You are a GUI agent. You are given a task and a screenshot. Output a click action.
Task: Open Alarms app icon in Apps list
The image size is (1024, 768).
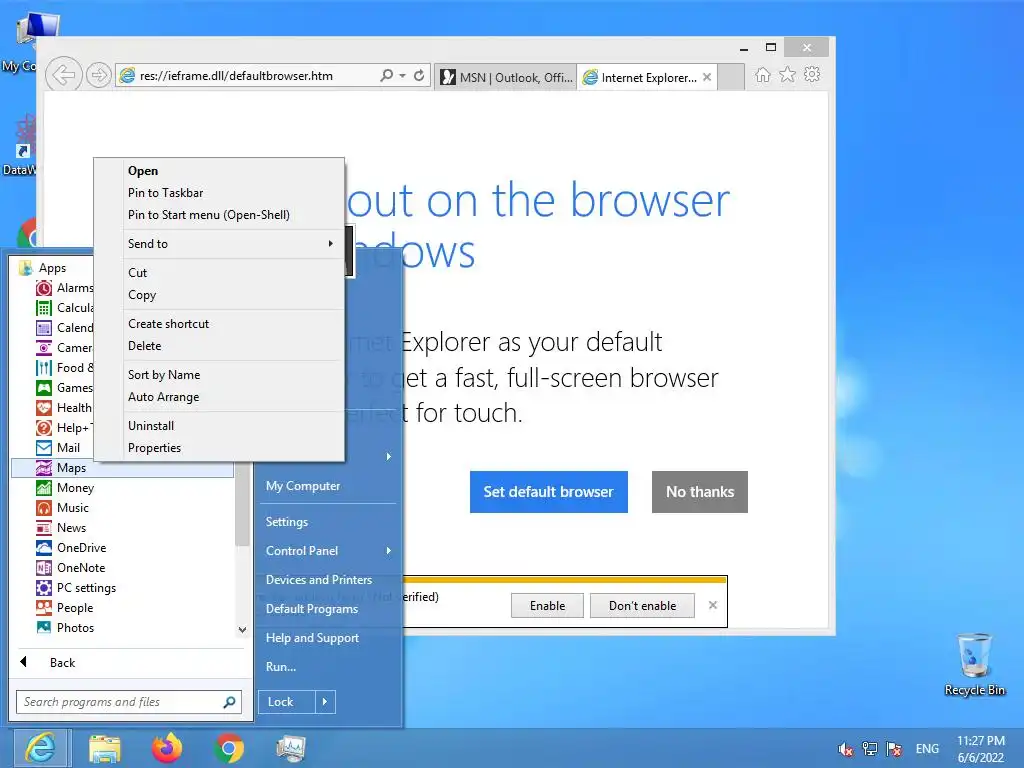44,288
